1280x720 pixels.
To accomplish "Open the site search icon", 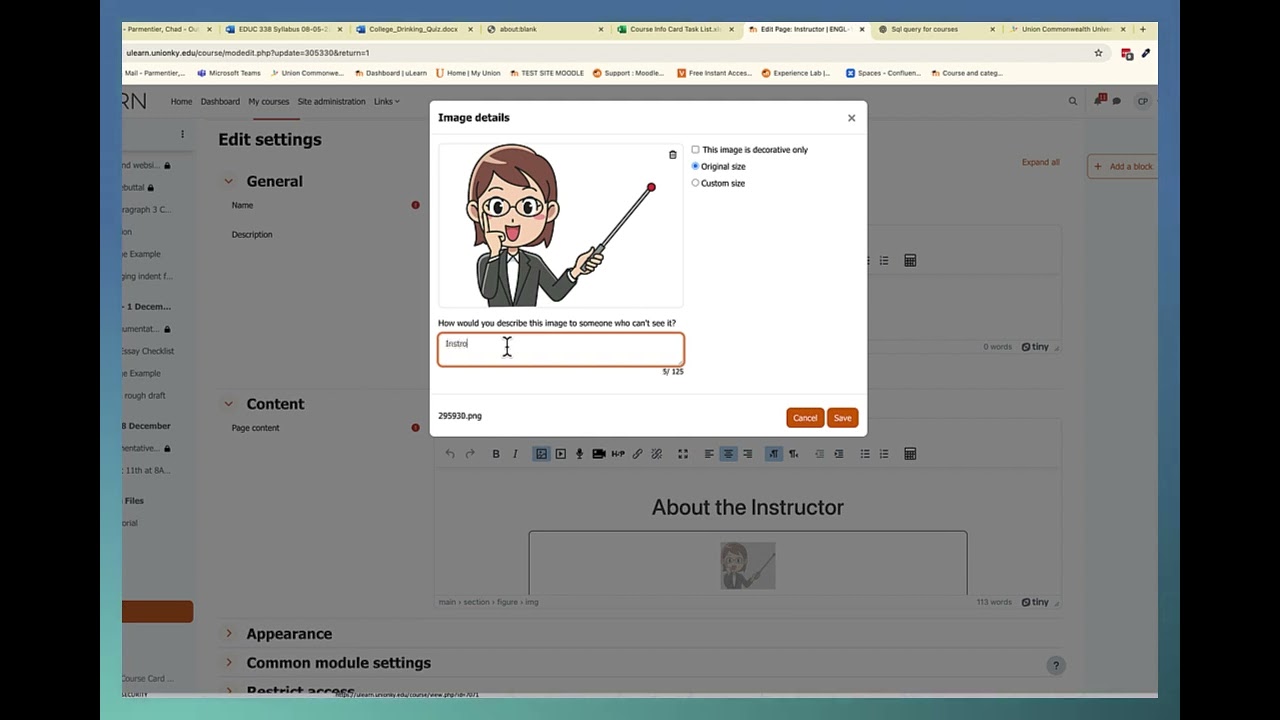I will [x=1073, y=101].
